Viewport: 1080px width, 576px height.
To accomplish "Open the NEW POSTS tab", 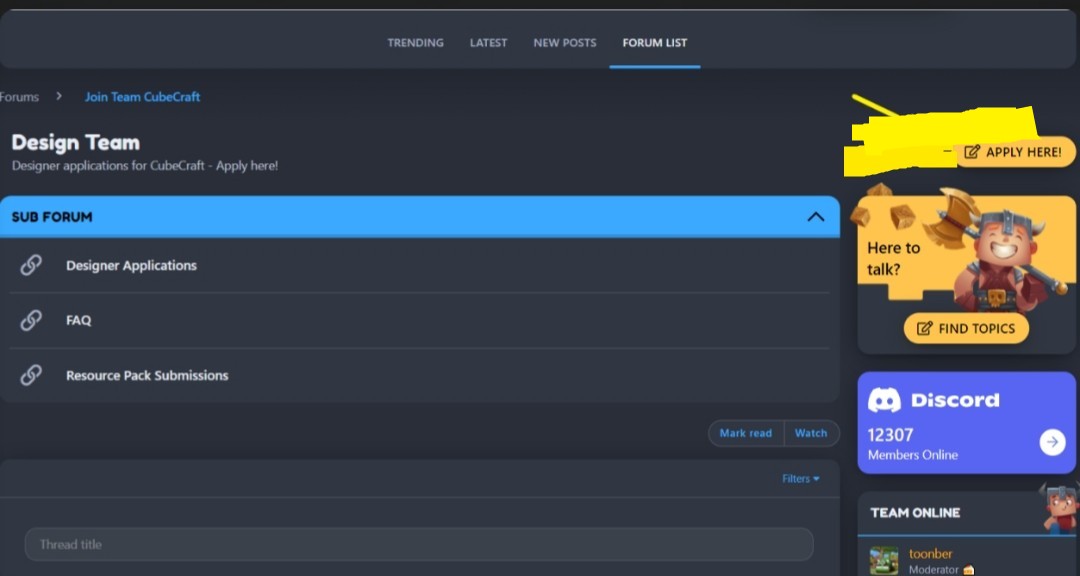I will click(x=565, y=43).
